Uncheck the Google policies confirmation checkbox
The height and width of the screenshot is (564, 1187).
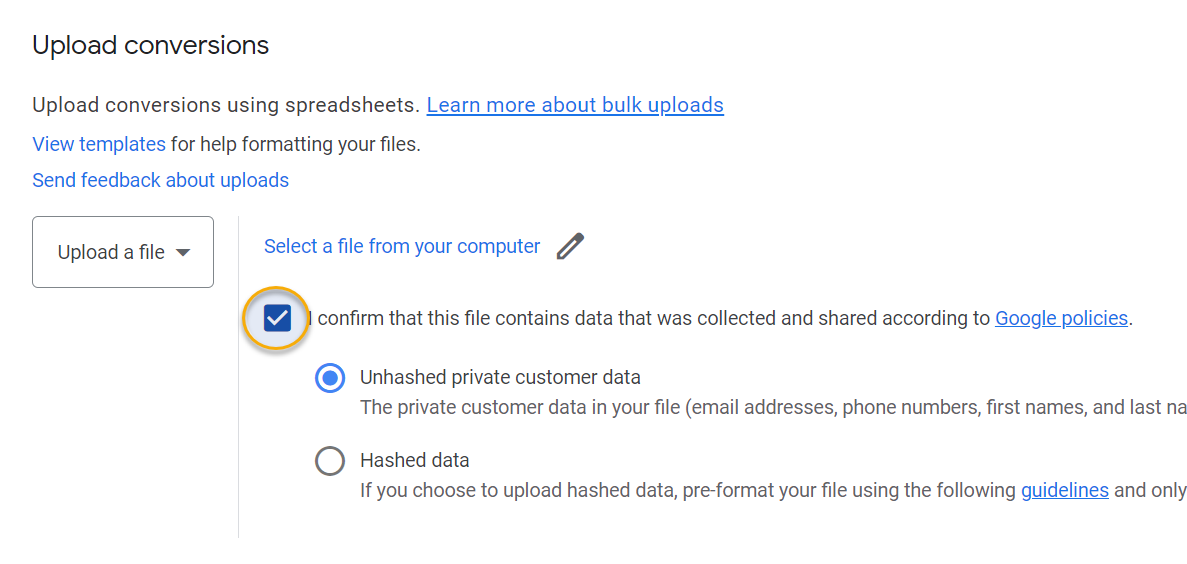pos(277,319)
